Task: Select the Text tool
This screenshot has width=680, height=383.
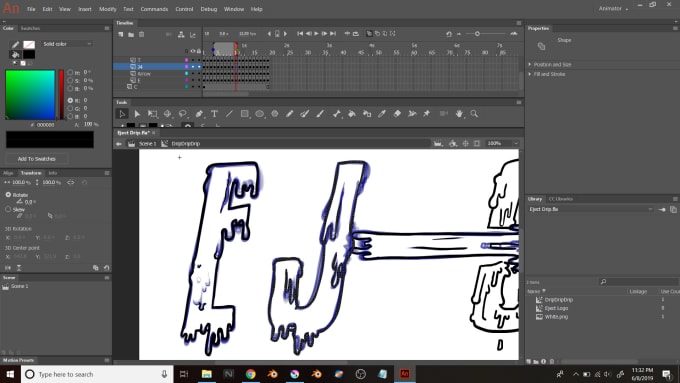Action: (x=214, y=114)
